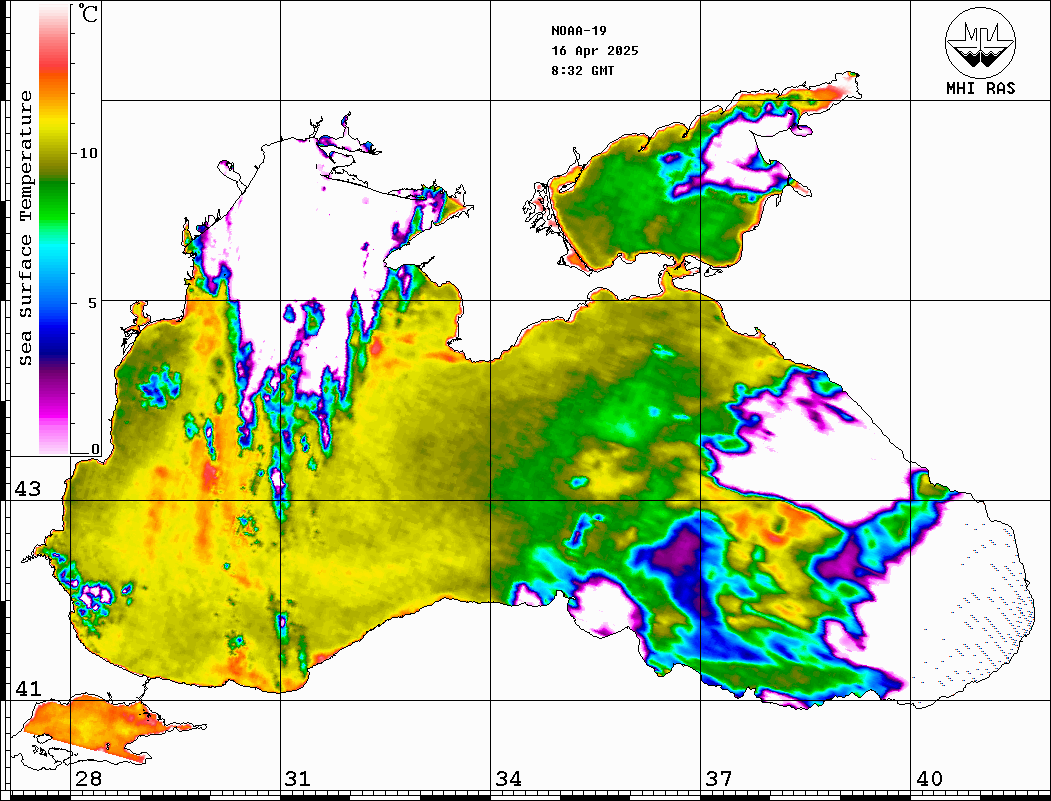Image resolution: width=1051 pixels, height=801 pixels.
Task: Click the longitude label 34
Action: [x=508, y=779]
